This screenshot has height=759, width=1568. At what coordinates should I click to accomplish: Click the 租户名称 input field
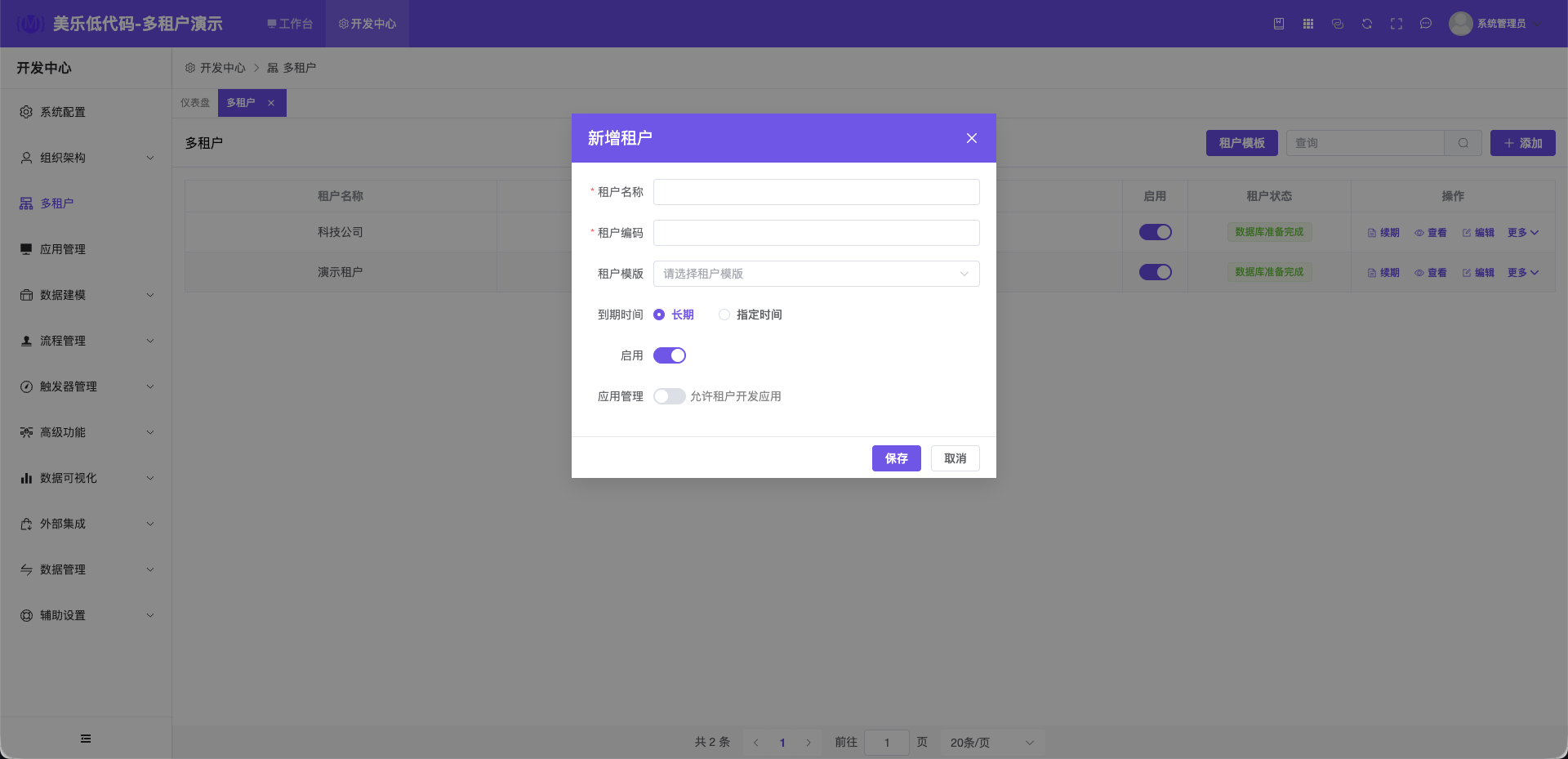(x=816, y=192)
